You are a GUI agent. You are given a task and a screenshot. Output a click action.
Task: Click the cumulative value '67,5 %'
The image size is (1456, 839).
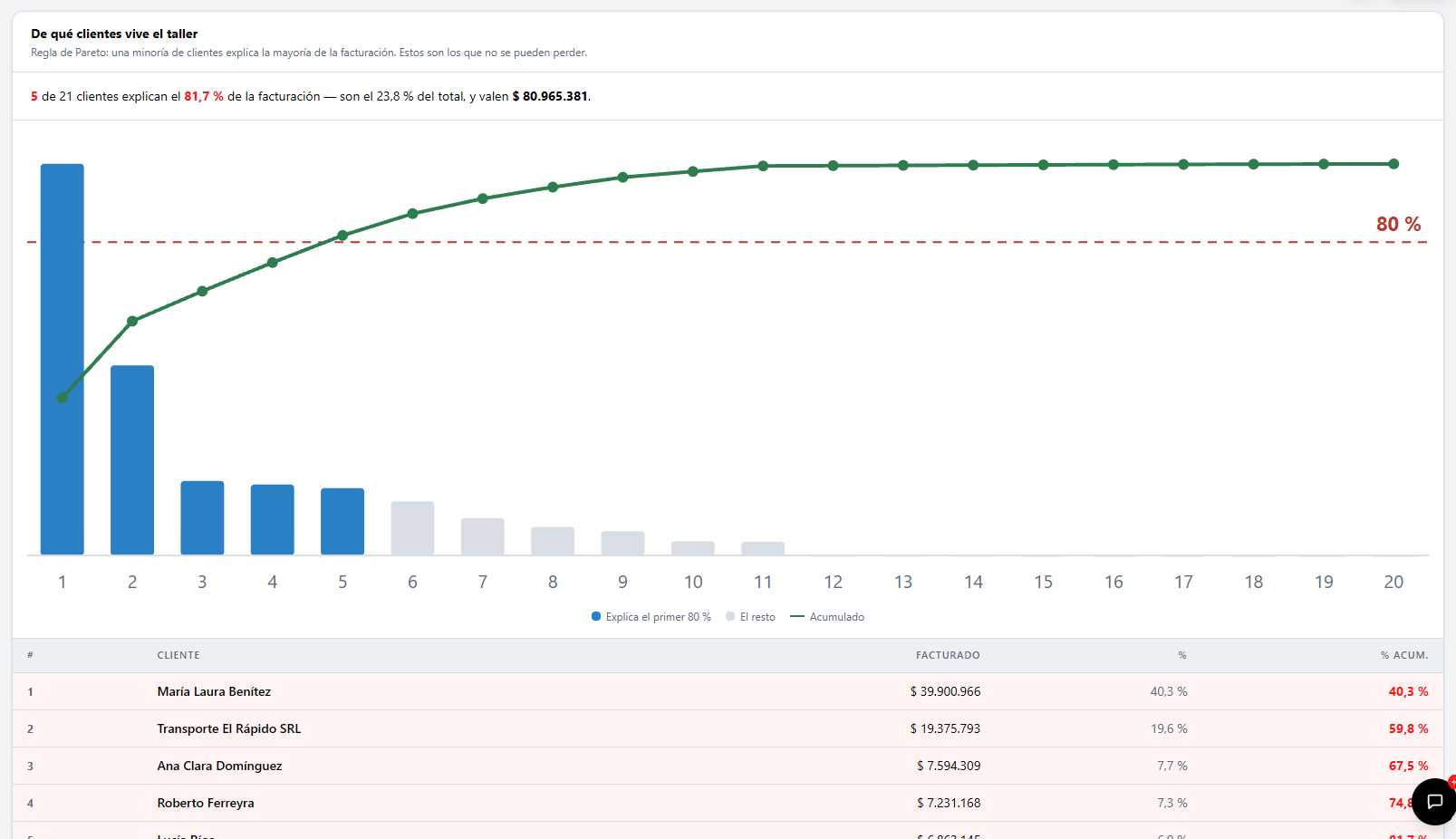[x=1409, y=766]
